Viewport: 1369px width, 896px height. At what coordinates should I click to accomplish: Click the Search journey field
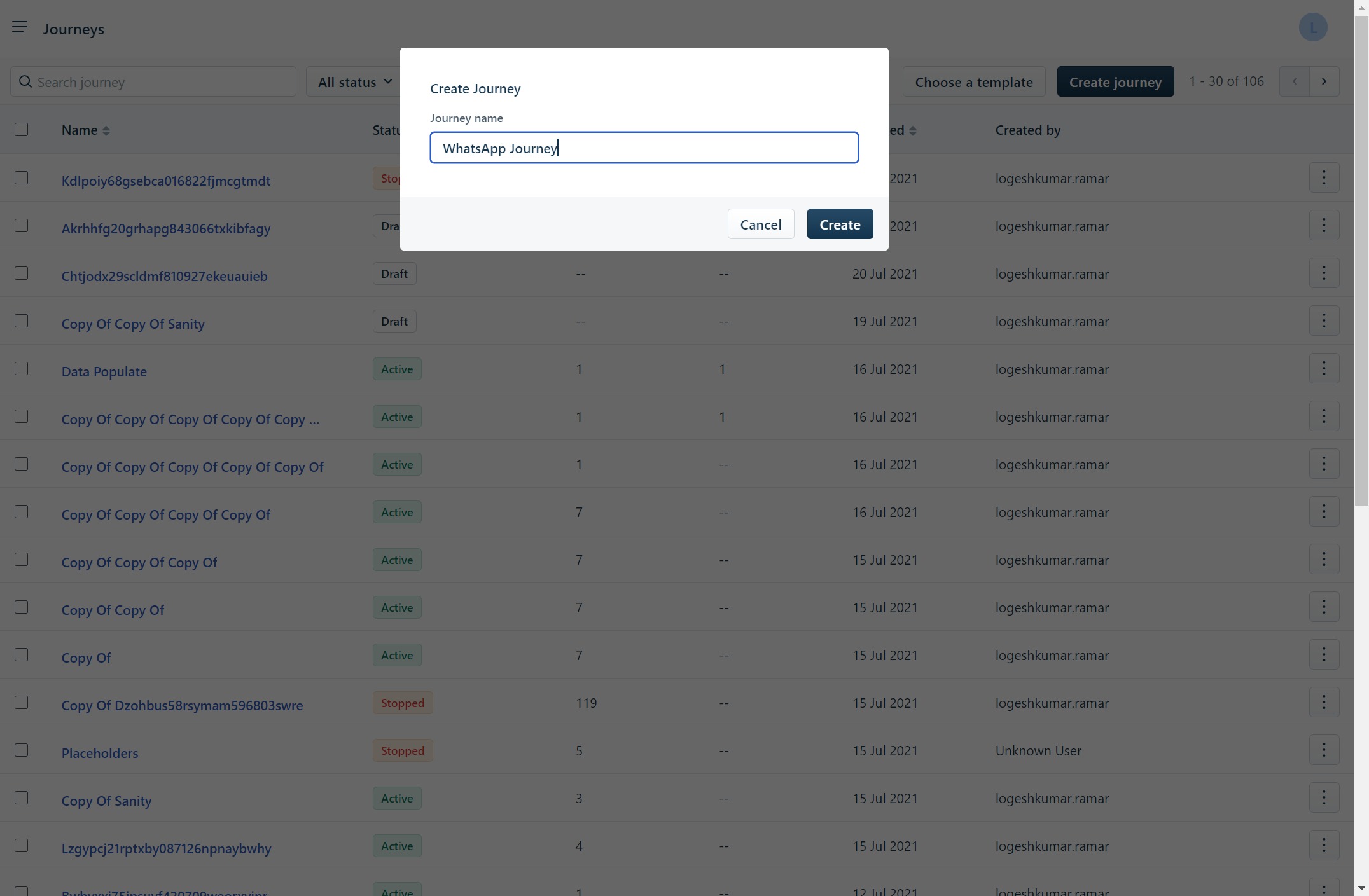153,81
